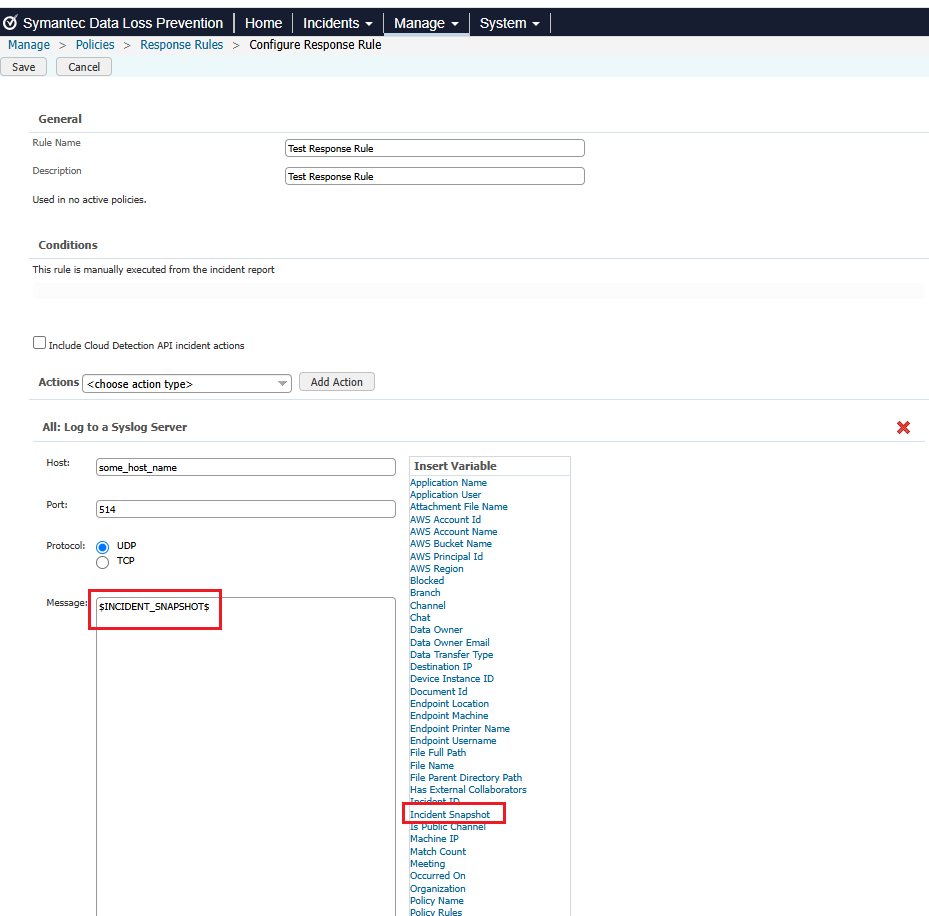Open the choose action type dropdown
929x916 pixels.
pyautogui.click(x=187, y=383)
